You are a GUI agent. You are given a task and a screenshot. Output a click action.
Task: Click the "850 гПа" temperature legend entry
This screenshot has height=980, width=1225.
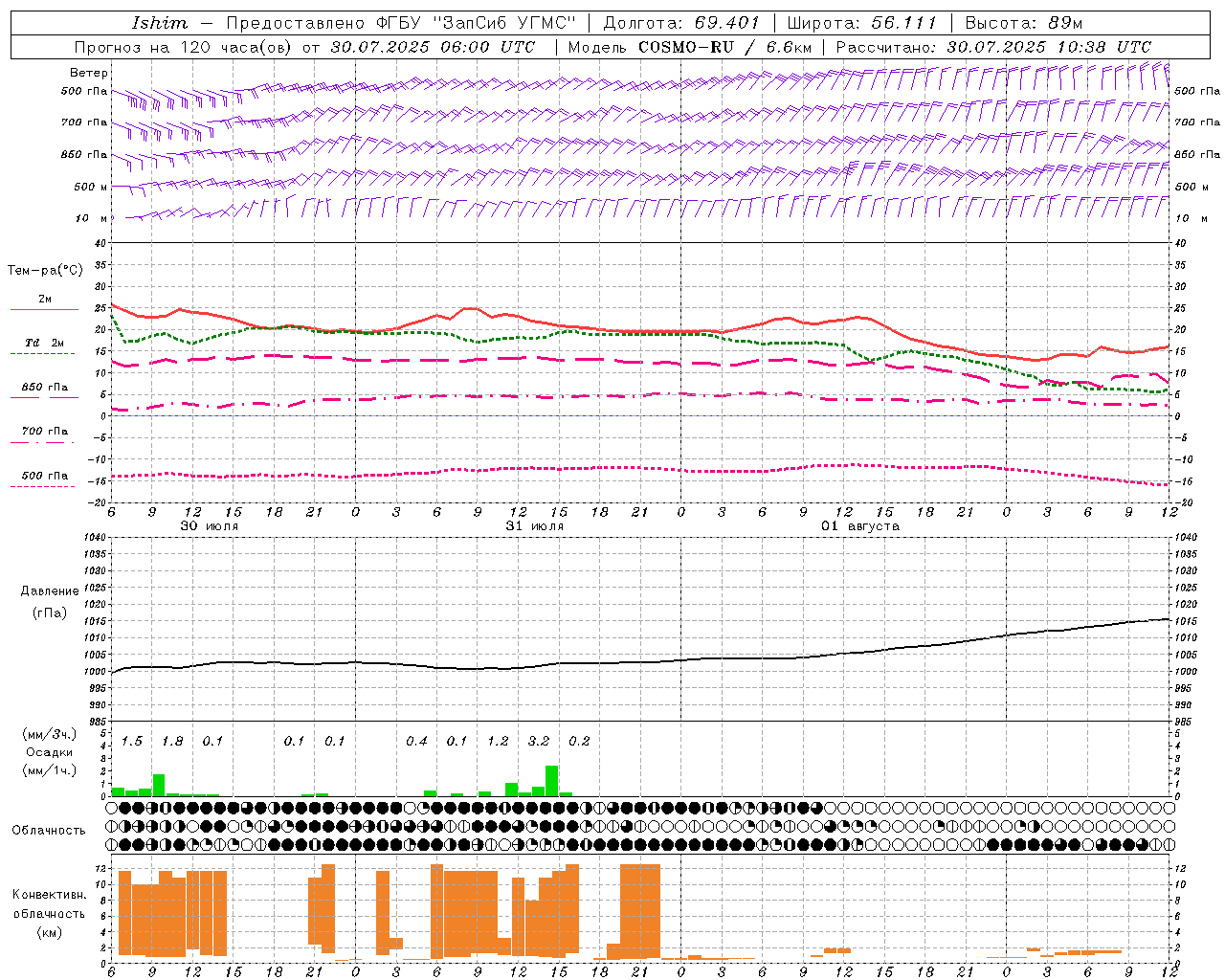pyautogui.click(x=45, y=388)
